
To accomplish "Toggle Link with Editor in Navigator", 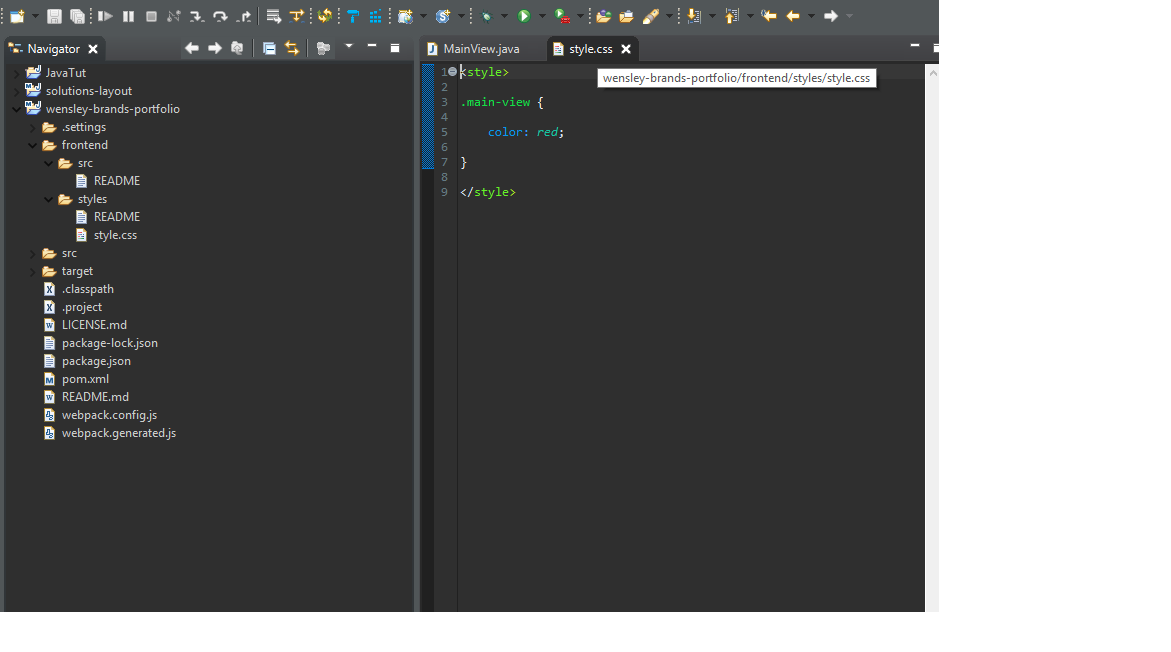I will pos(291,48).
